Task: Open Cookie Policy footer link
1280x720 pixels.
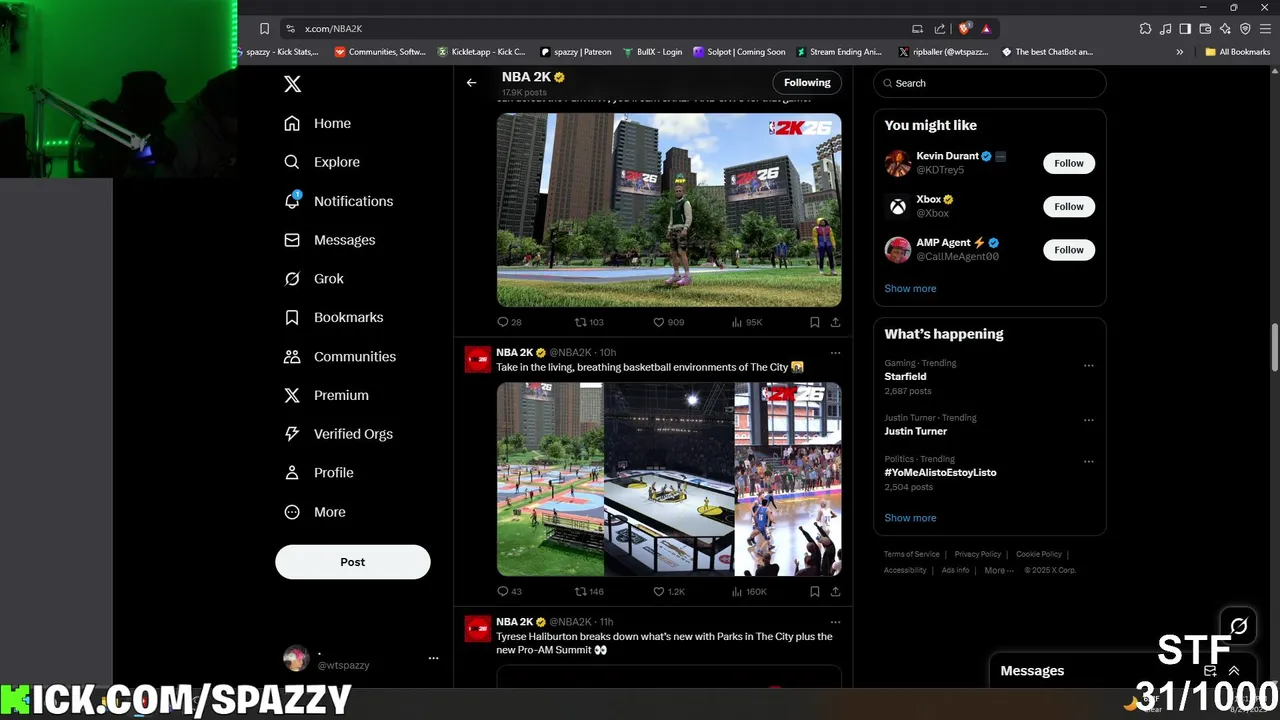Action: [1039, 554]
